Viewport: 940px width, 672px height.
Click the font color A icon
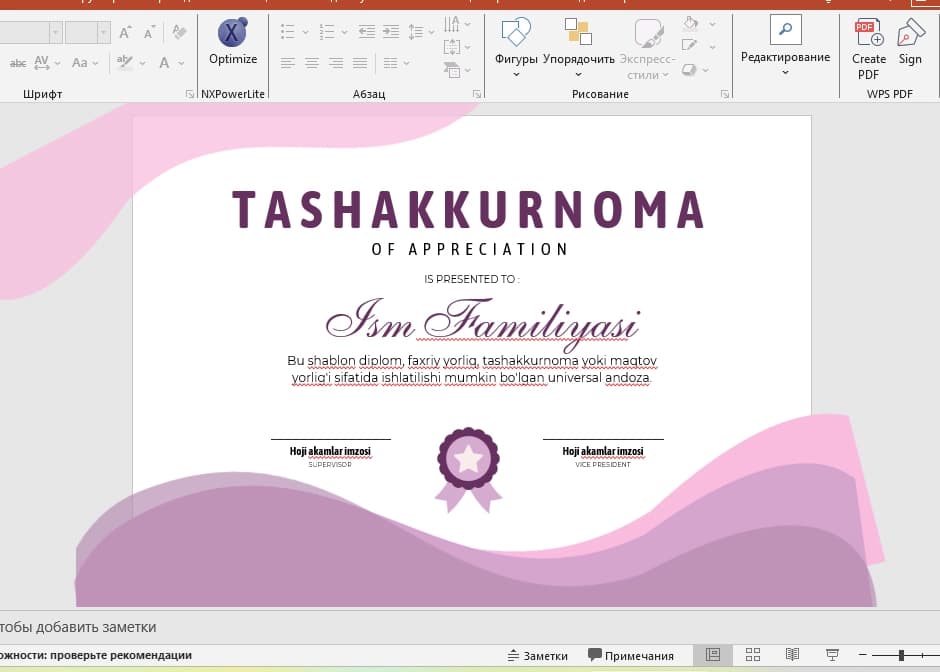pyautogui.click(x=164, y=62)
